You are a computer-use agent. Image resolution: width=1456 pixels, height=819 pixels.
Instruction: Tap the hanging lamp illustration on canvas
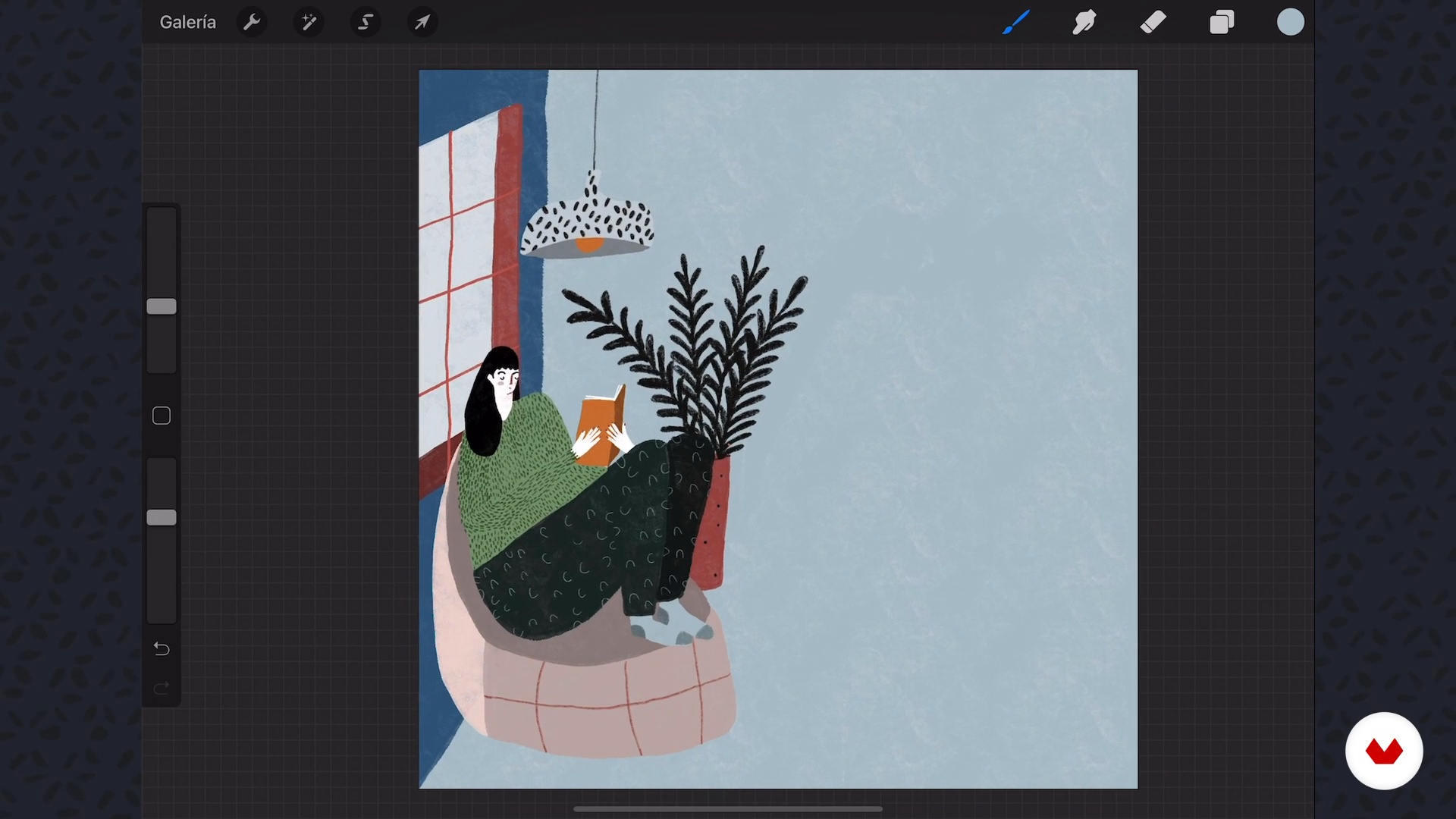tap(587, 215)
